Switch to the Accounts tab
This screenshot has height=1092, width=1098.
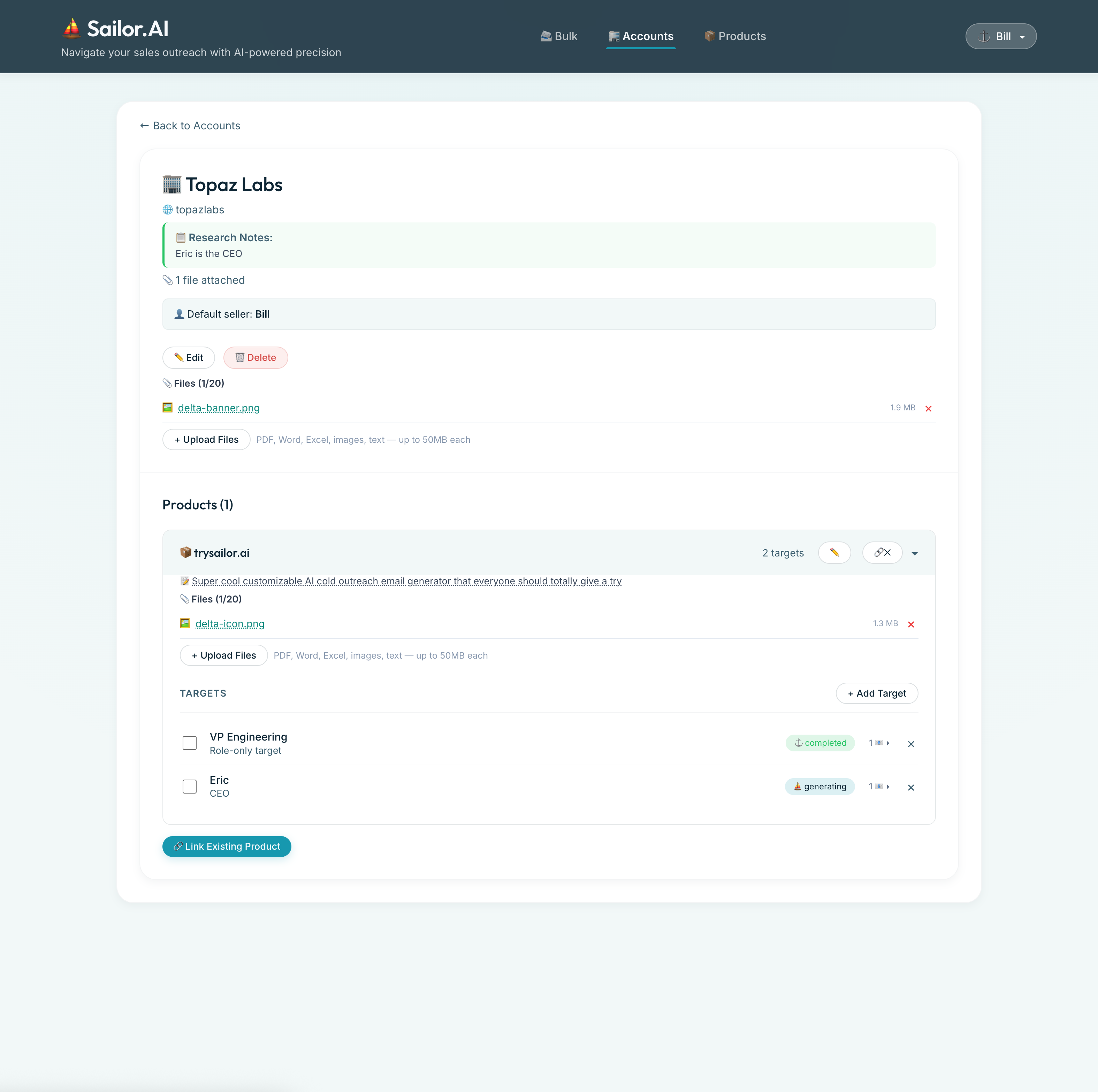coord(641,36)
